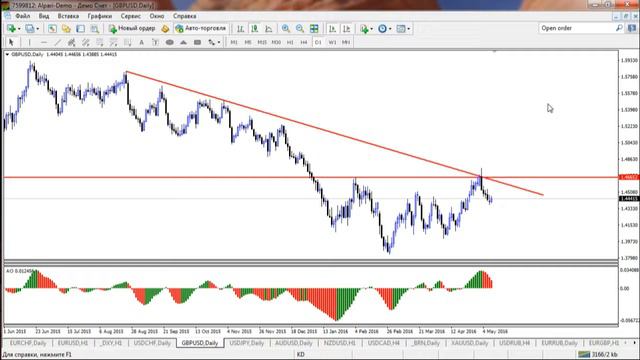The image size is (640, 360).
Task: Switch to EURUSD,H1 chart tab
Action: [73, 343]
